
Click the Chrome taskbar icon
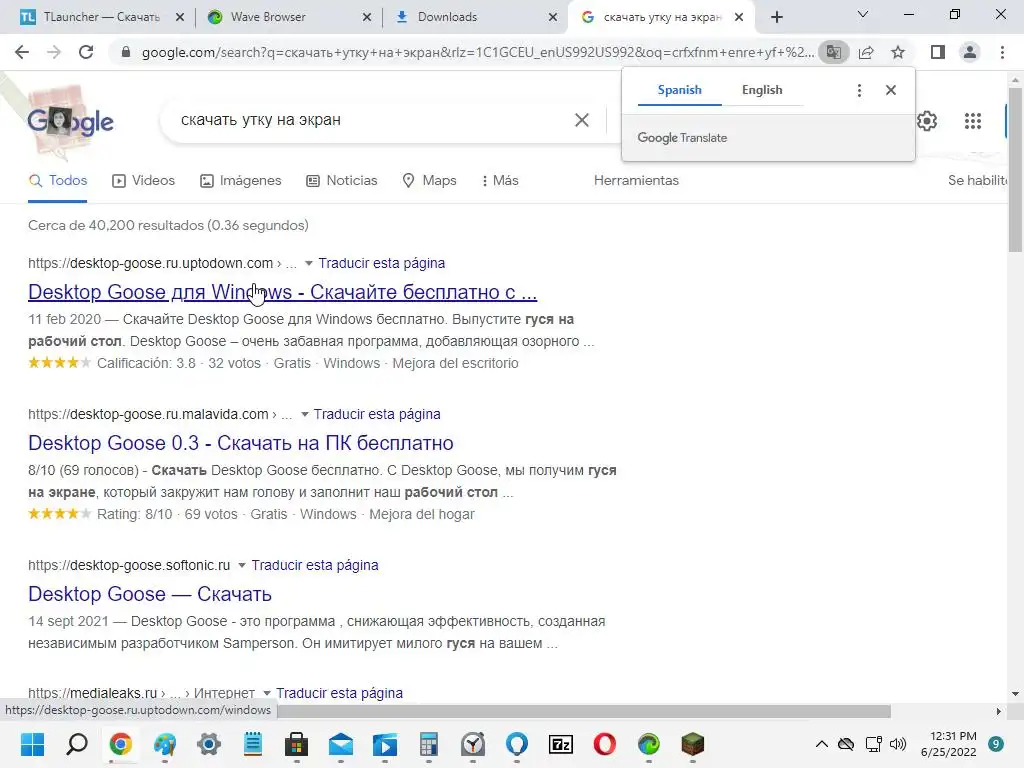[121, 744]
